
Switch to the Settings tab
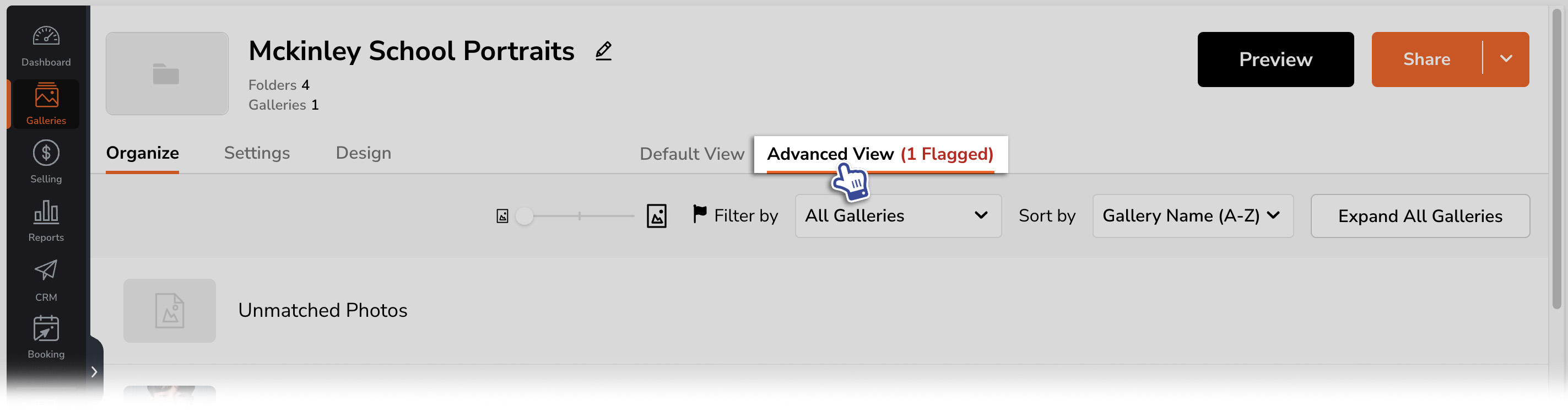(257, 153)
